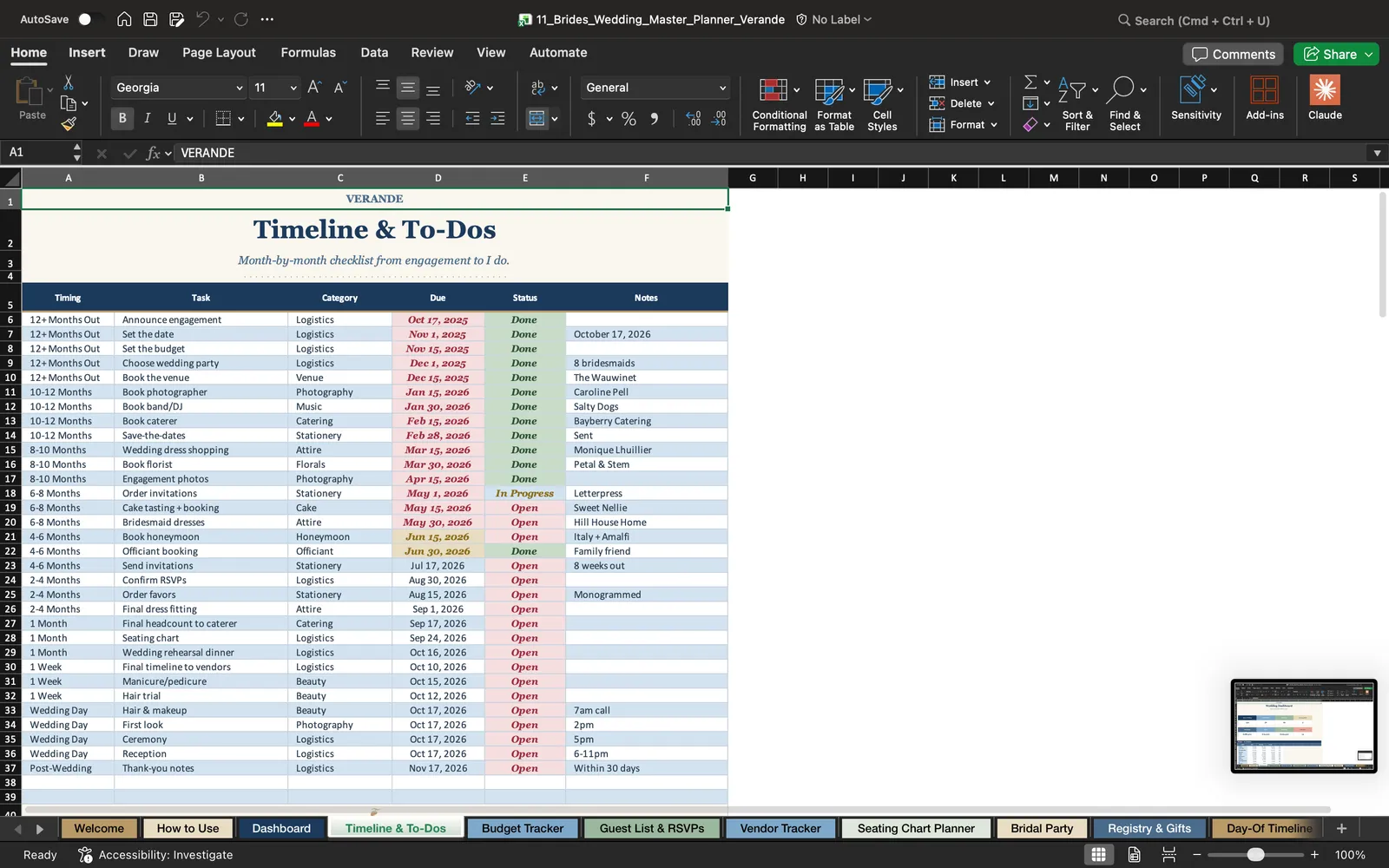Click the AutoSum sigma icon
The height and width of the screenshot is (868, 1389).
click(x=1030, y=82)
